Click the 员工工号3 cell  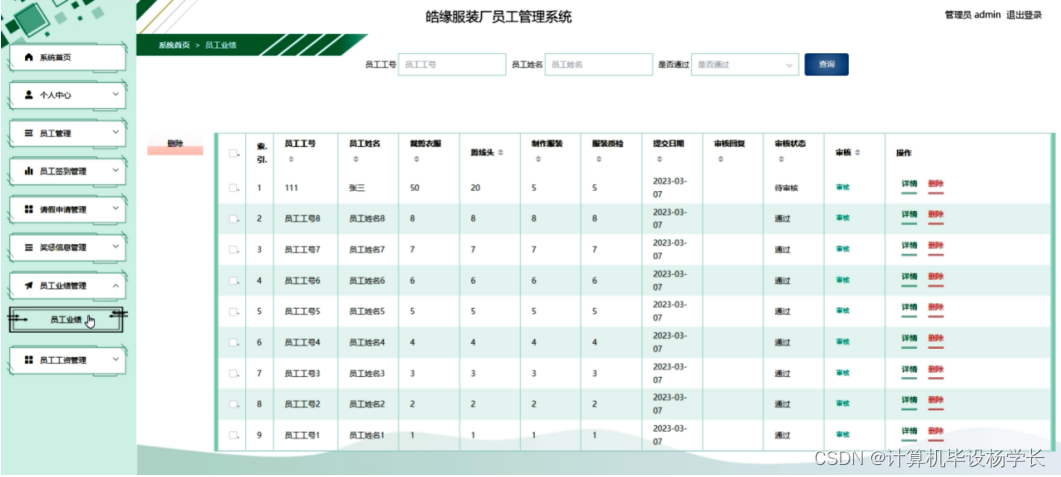pos(302,373)
